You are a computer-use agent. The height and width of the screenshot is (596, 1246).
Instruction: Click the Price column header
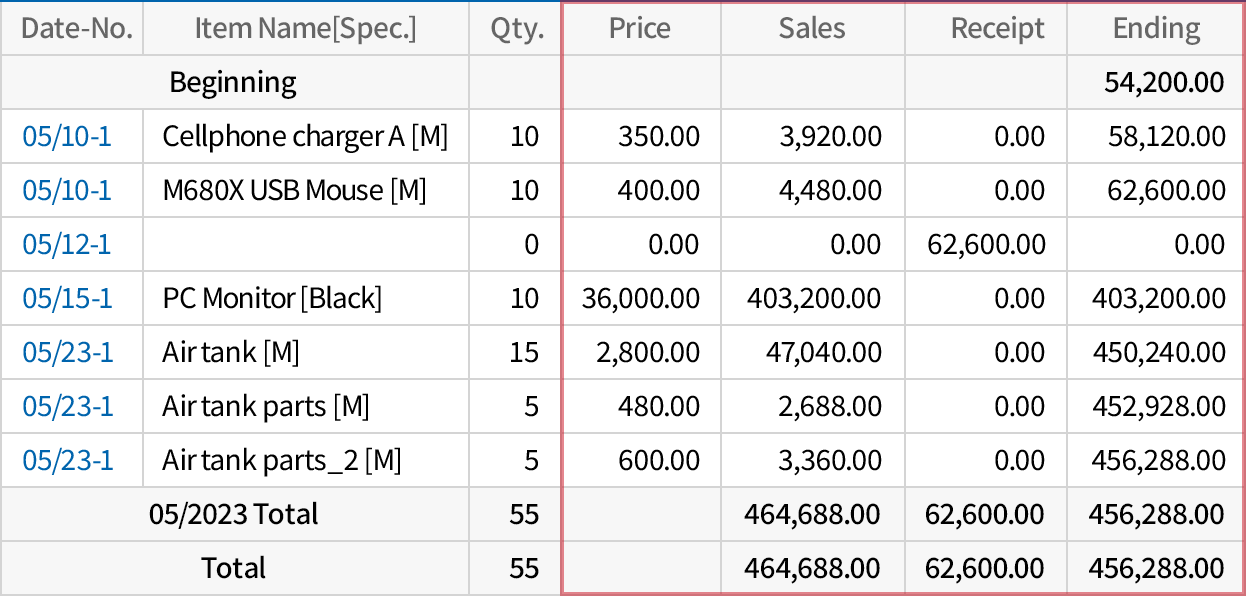(x=640, y=29)
